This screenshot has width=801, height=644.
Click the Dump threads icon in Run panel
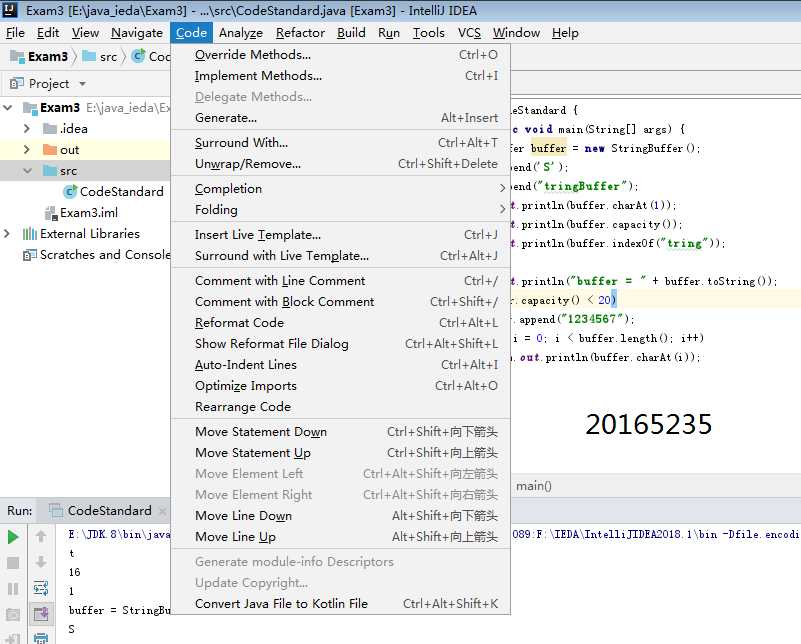pyautogui.click(x=13, y=614)
